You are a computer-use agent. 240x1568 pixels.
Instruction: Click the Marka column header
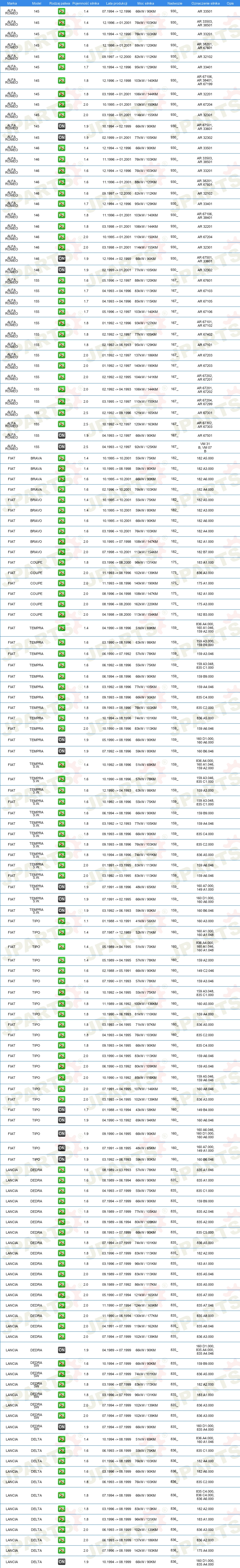12,3
